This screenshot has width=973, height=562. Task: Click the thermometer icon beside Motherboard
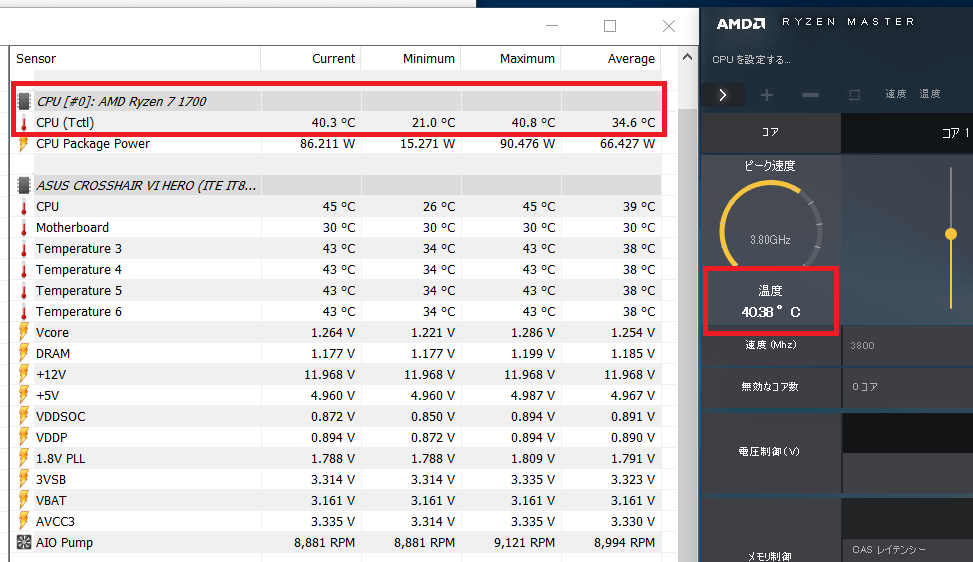(24, 228)
